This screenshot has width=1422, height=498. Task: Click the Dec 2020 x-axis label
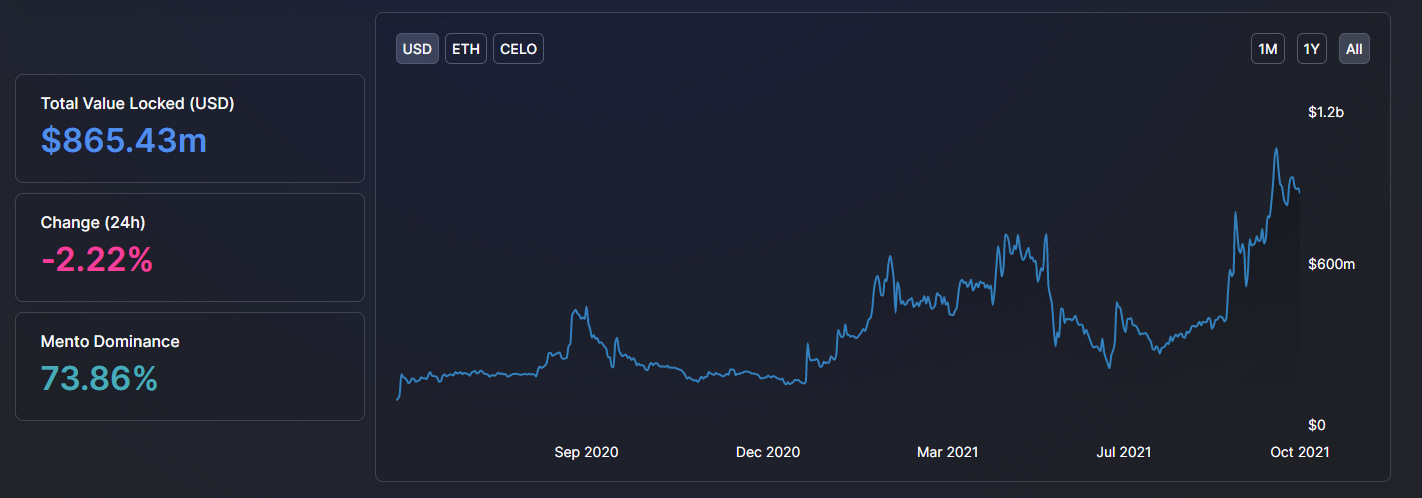click(x=768, y=452)
